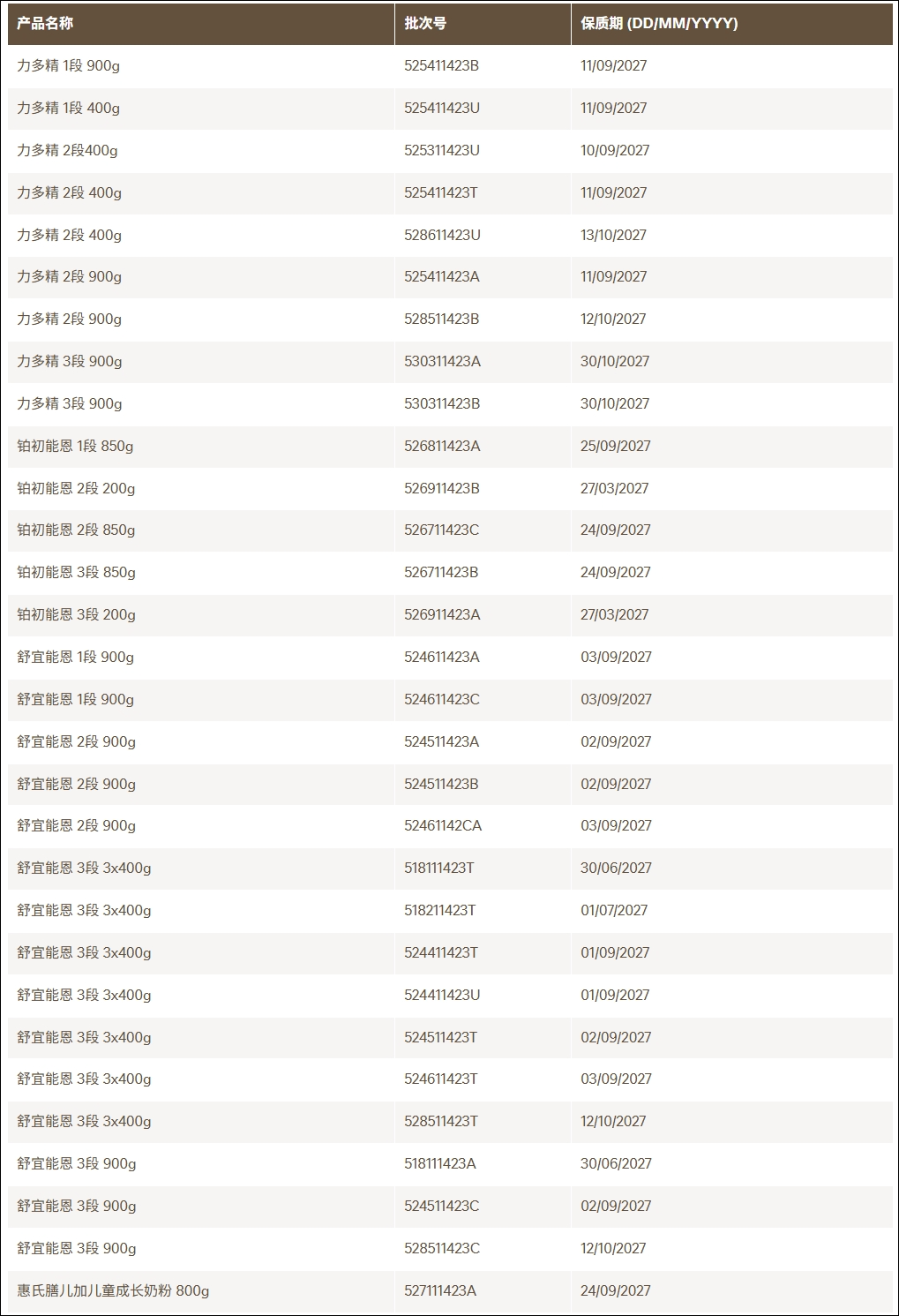The image size is (899, 1316).
Task: Select batch number 526911423B
Action: 442,488
